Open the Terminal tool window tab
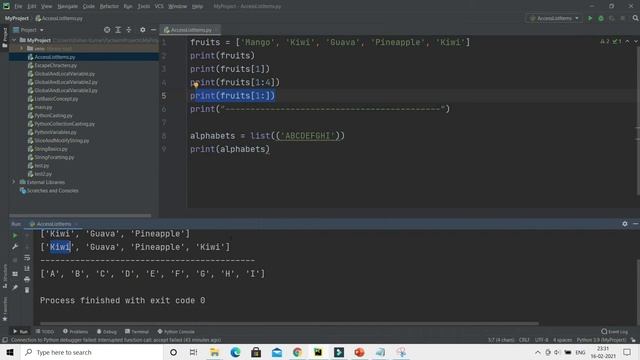Image resolution: width=640 pixels, height=360 pixels. tap(137, 331)
